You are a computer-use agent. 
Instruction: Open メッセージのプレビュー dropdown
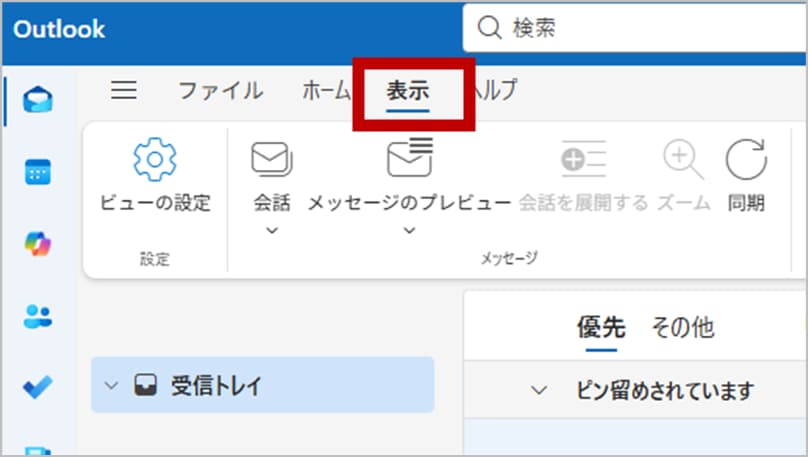pyautogui.click(x=408, y=231)
